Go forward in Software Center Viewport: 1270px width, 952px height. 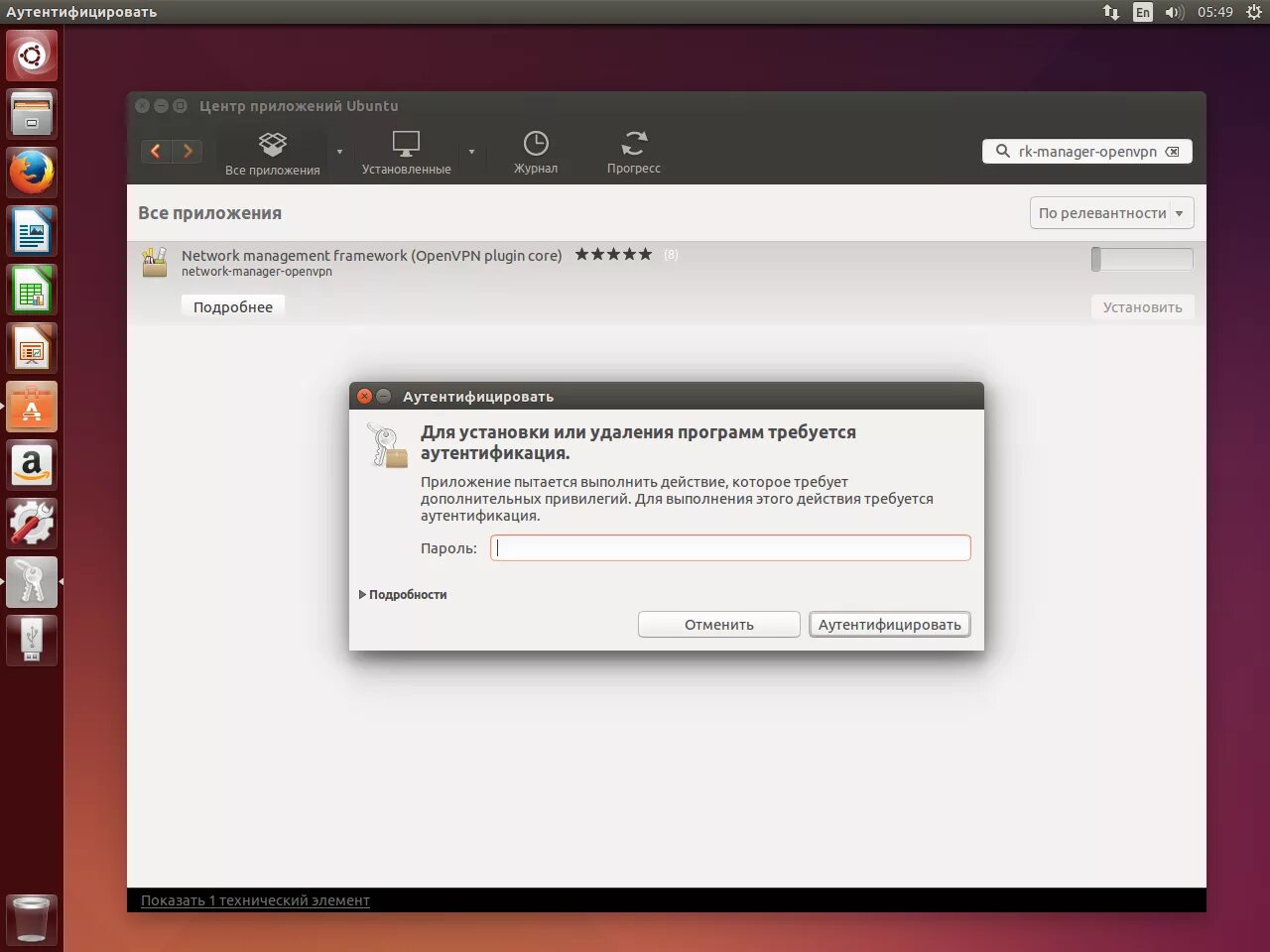pos(188,151)
